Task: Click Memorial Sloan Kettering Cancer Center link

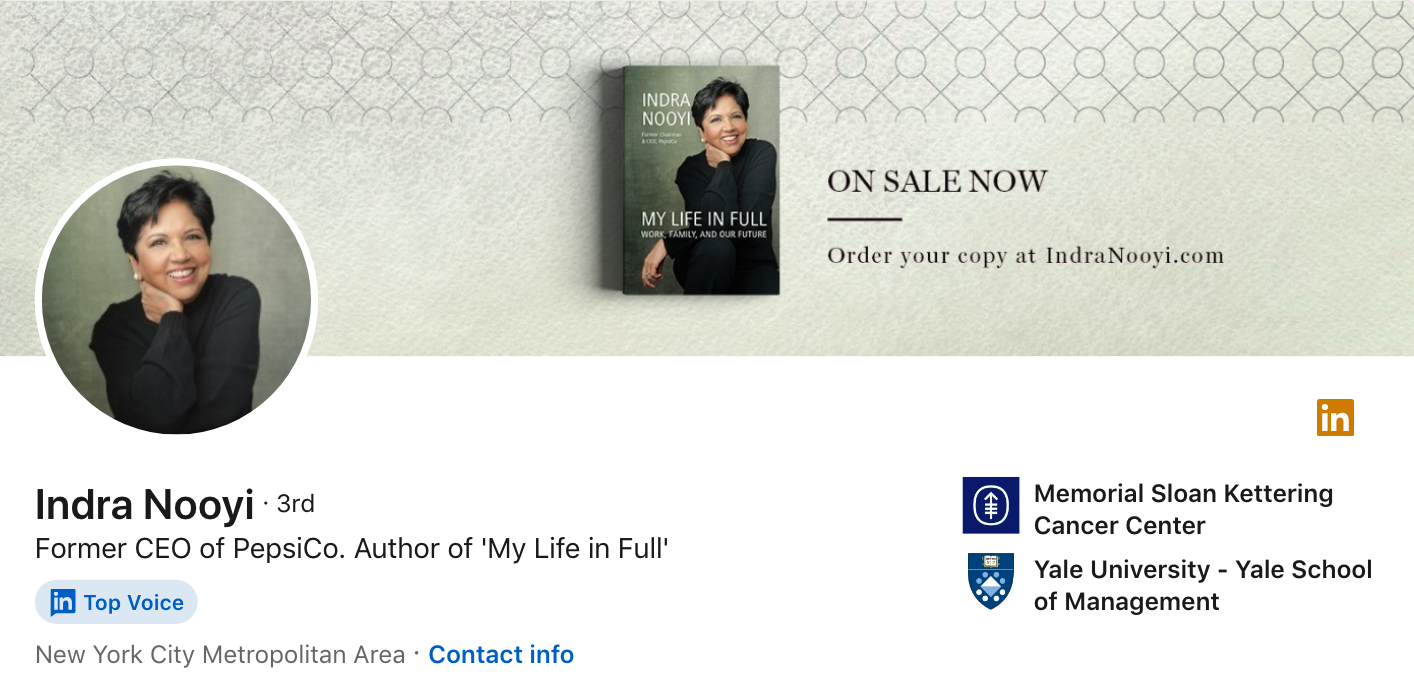Action: click(1182, 509)
